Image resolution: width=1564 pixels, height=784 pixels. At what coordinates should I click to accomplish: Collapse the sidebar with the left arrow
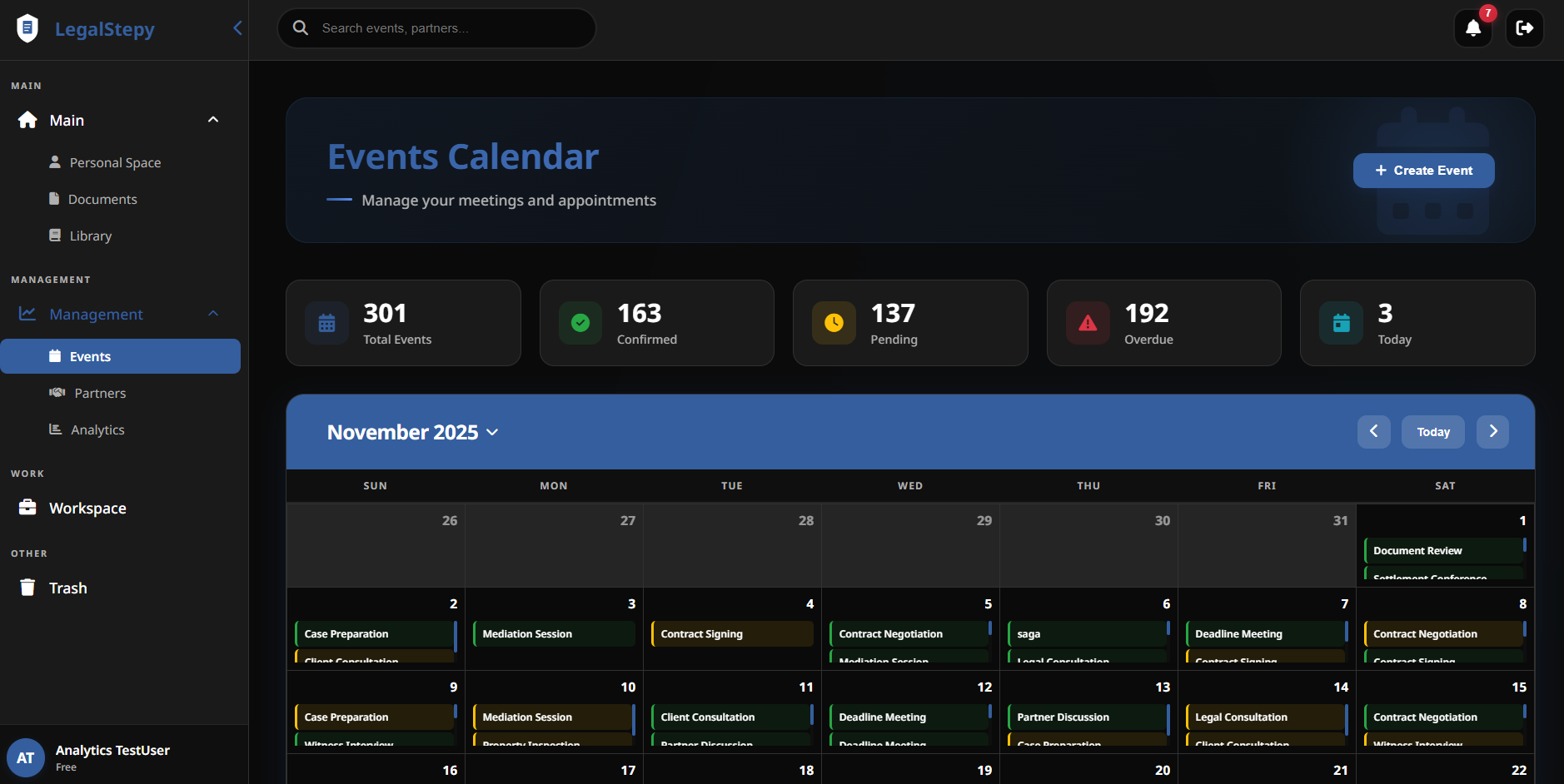[237, 28]
